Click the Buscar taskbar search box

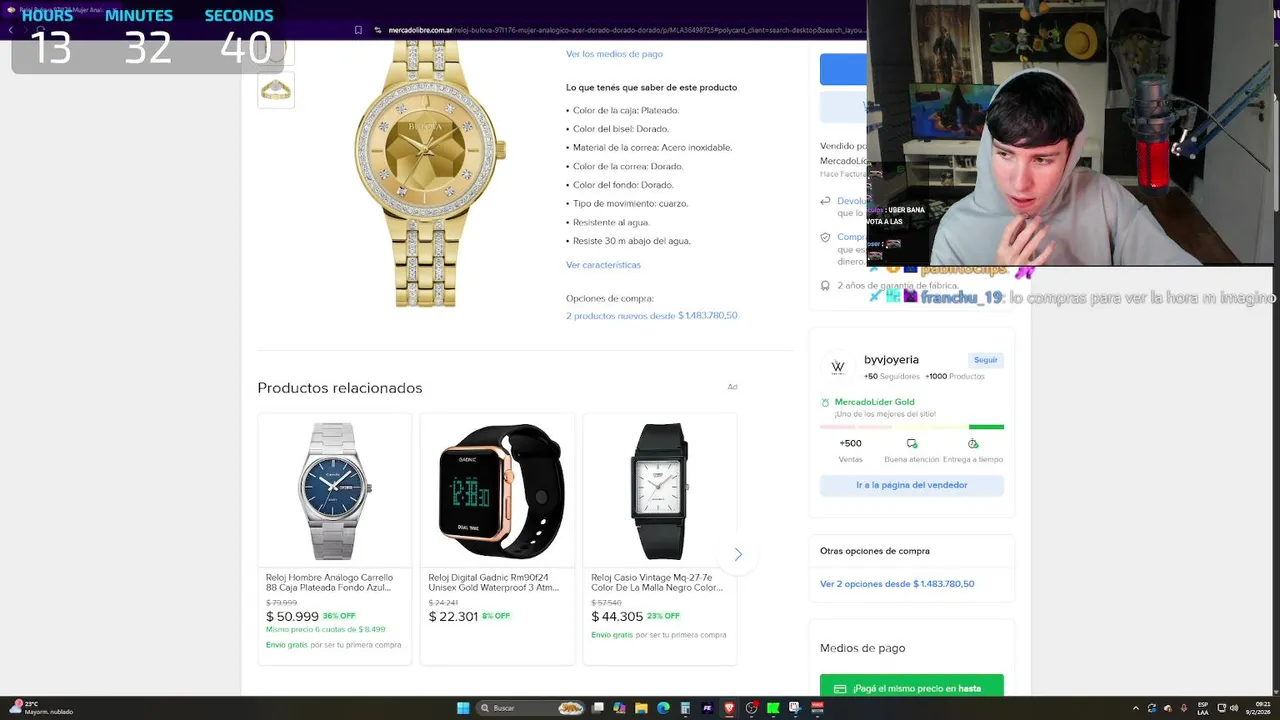click(531, 708)
